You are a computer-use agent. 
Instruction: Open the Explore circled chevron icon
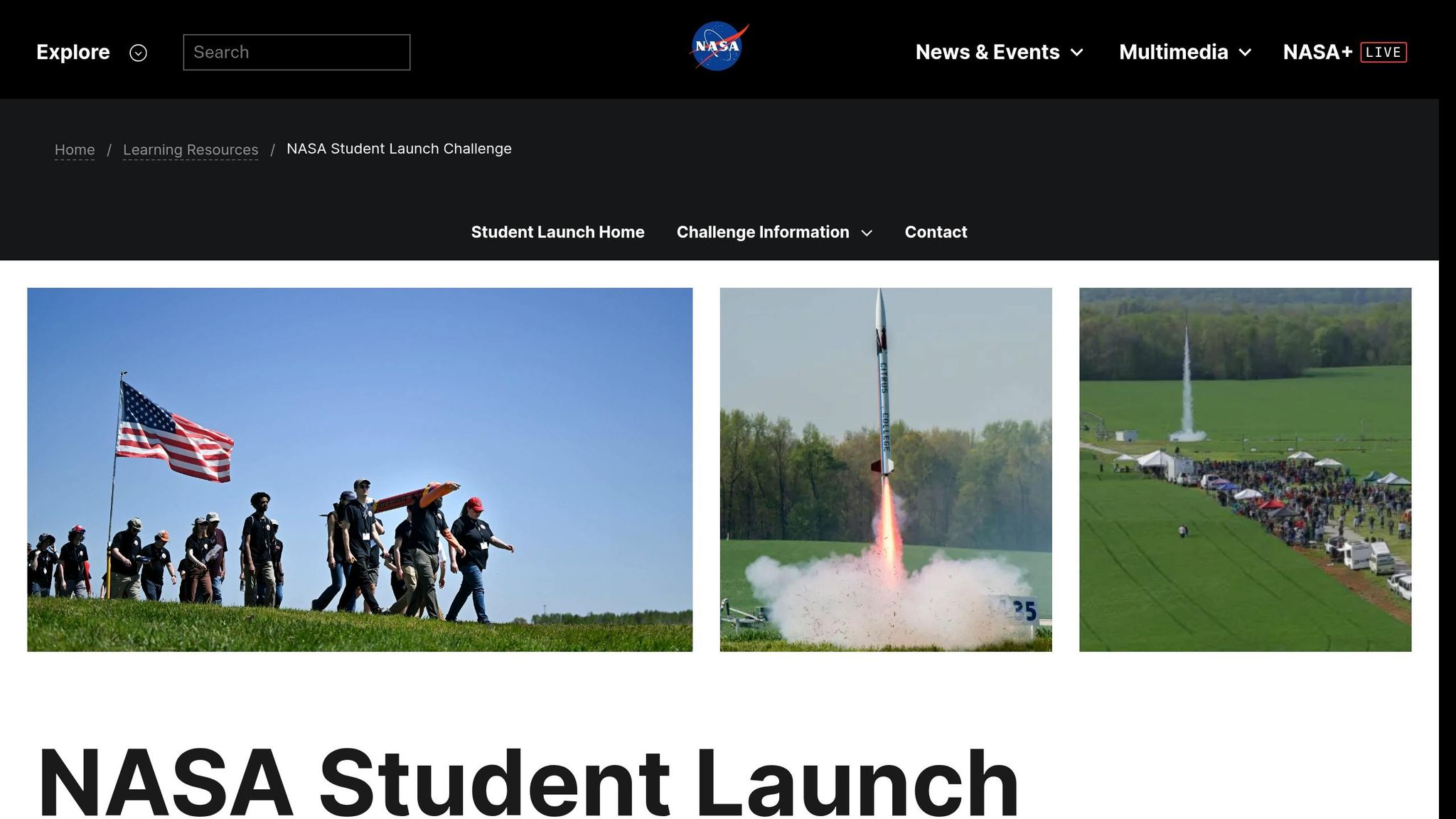[x=138, y=53]
